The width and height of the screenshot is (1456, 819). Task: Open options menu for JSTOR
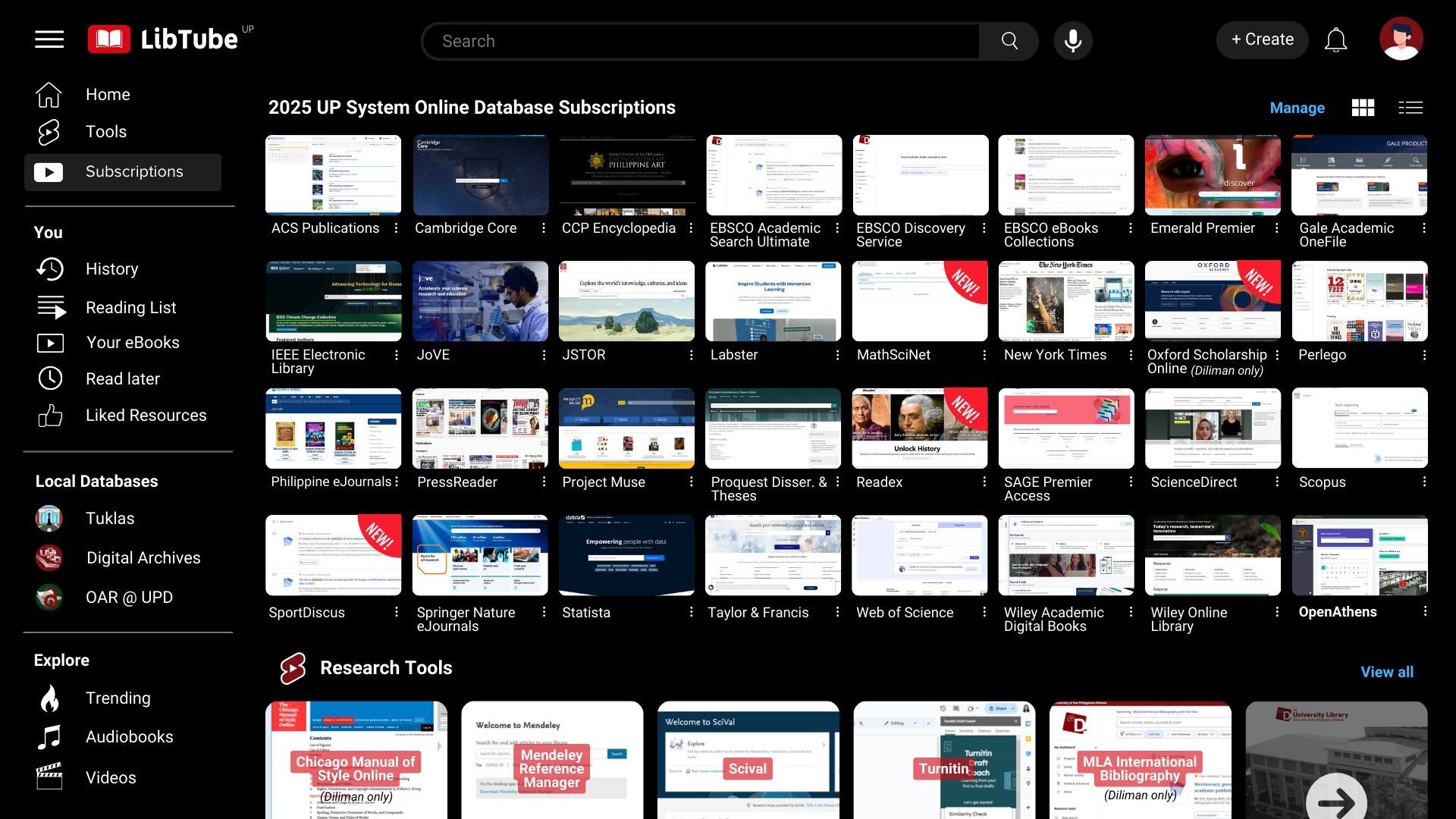(x=690, y=355)
